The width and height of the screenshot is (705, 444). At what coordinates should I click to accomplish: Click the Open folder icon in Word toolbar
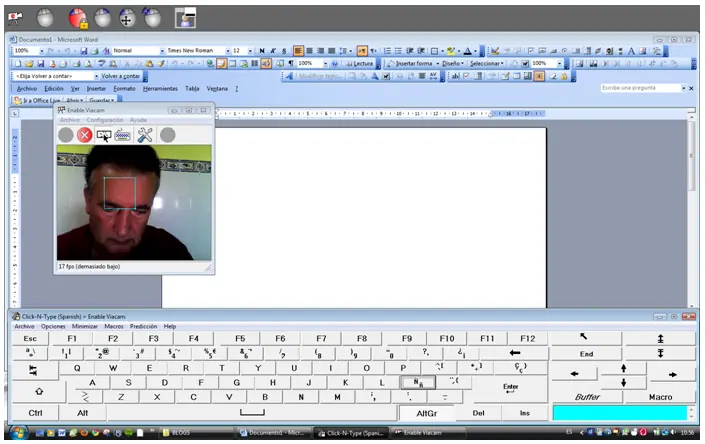coord(30,63)
